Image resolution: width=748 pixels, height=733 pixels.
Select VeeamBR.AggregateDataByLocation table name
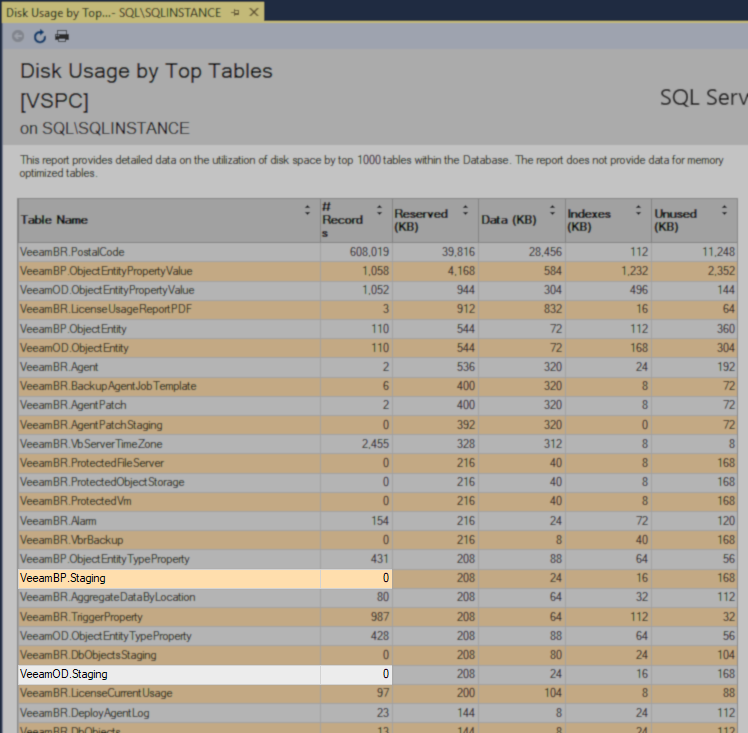point(107,597)
